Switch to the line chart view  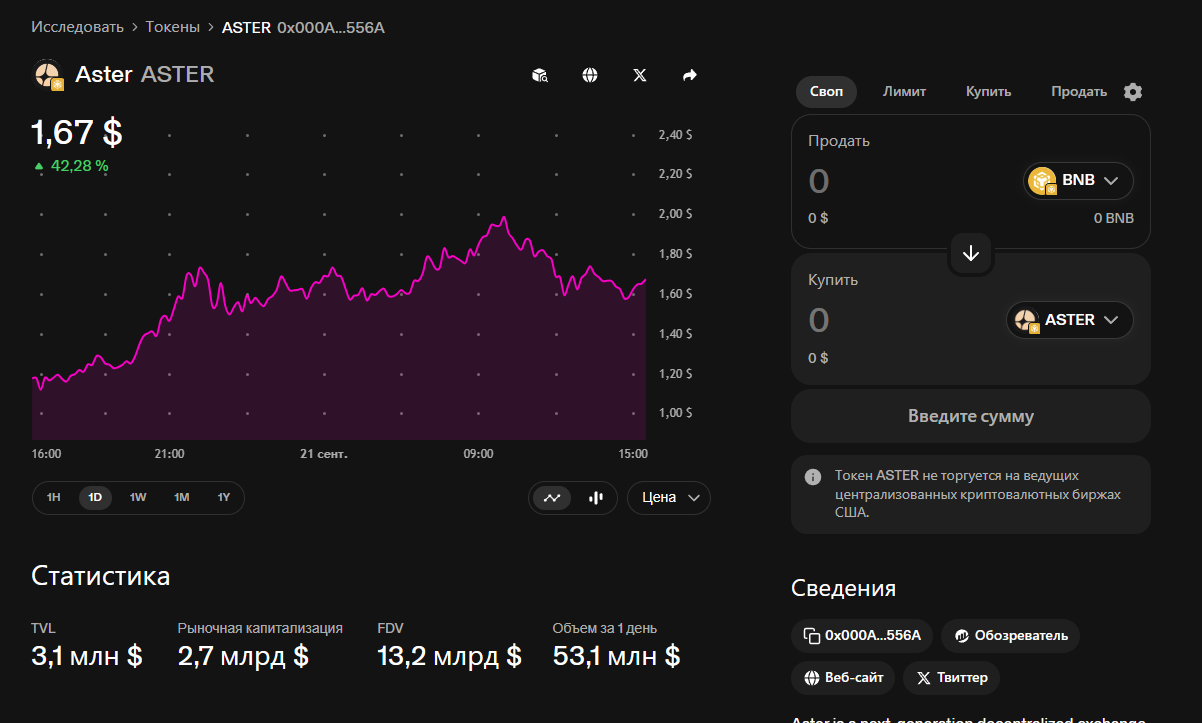pyautogui.click(x=552, y=498)
